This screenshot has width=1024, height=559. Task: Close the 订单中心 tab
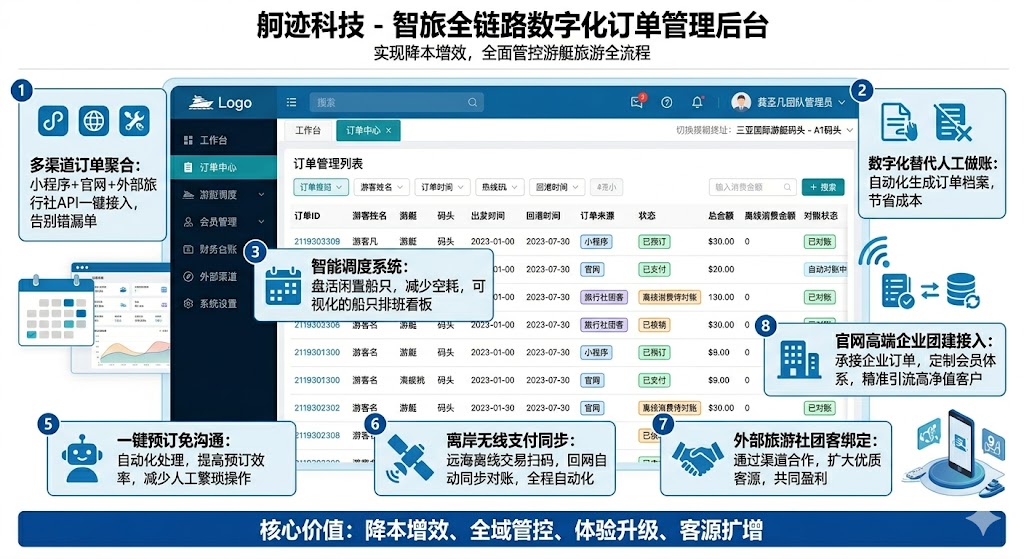pyautogui.click(x=388, y=131)
